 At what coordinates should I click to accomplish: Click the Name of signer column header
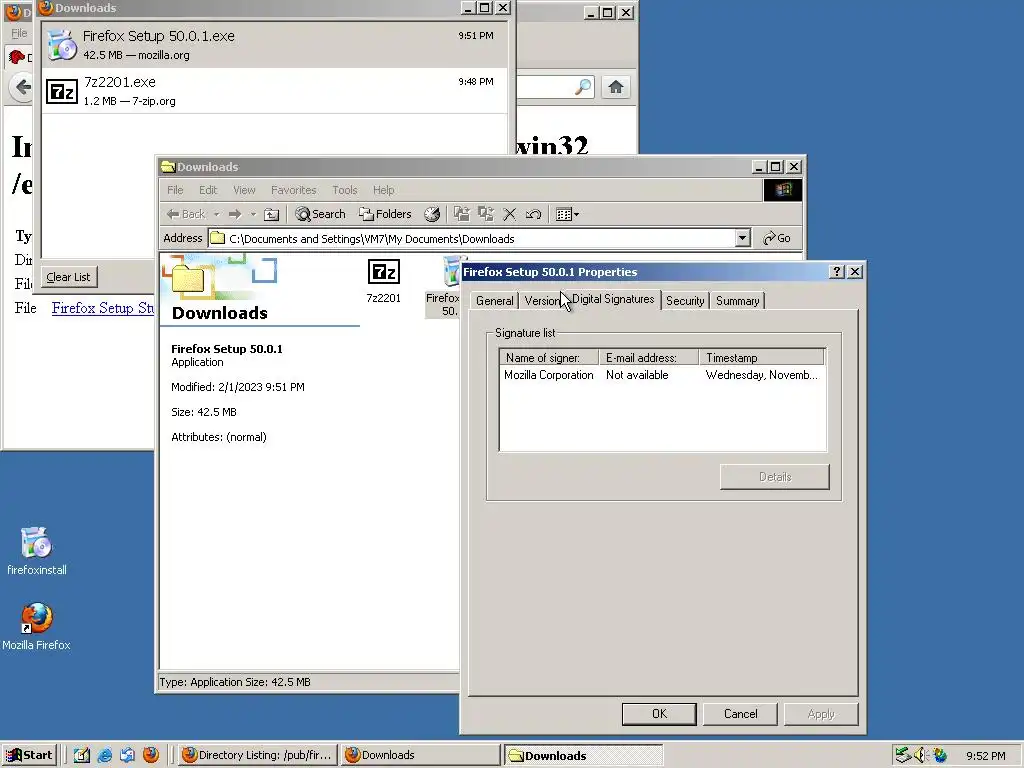[x=549, y=358]
